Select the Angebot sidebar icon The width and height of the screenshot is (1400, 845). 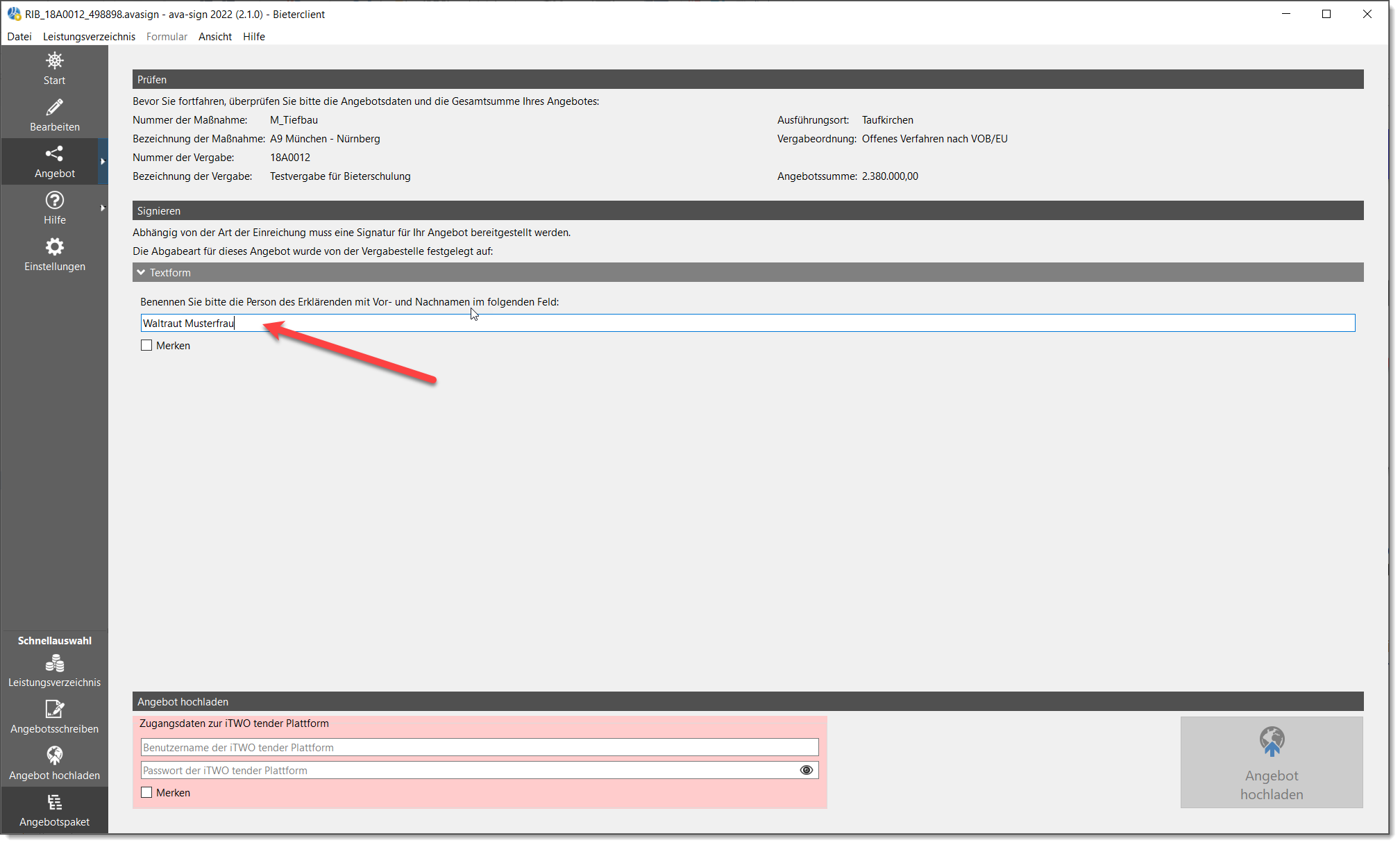tap(54, 161)
